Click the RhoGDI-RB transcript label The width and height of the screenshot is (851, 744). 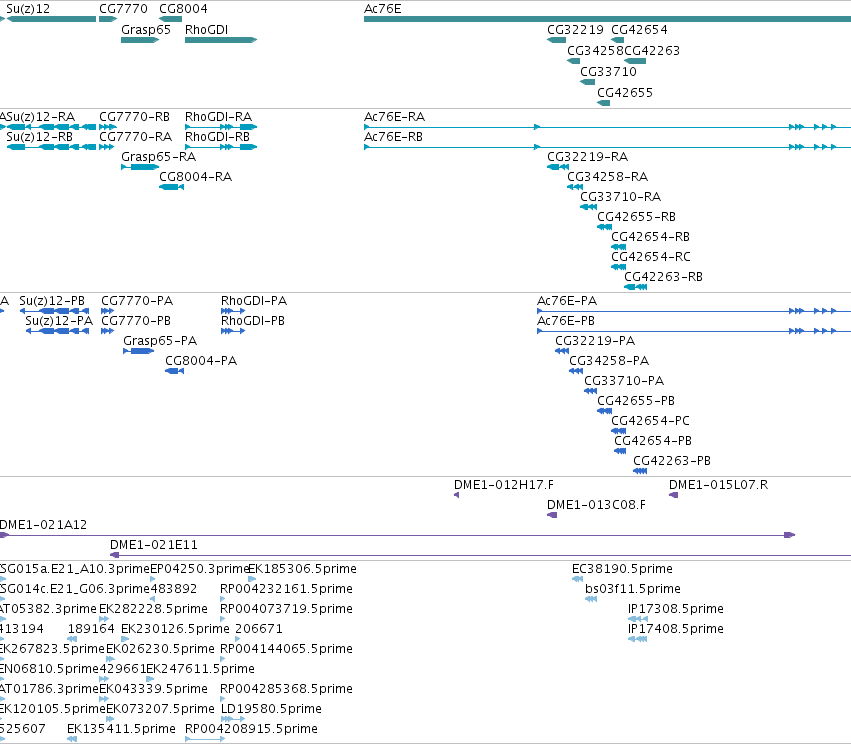pyautogui.click(x=218, y=137)
